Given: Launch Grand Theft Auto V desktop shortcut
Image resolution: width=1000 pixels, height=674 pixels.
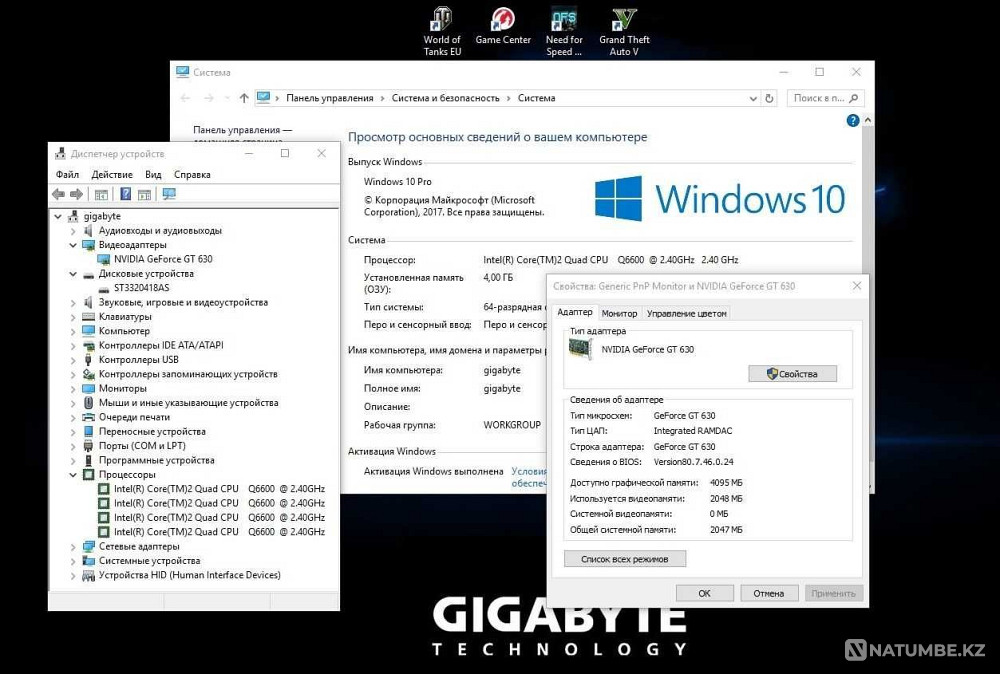Looking at the screenshot, I should coord(624,20).
